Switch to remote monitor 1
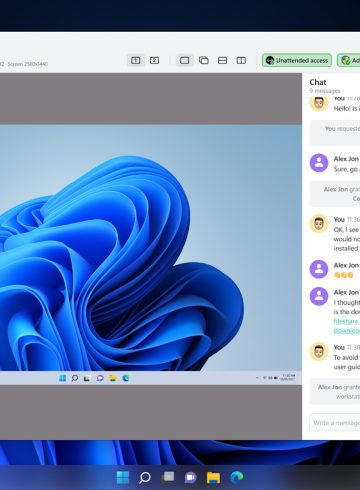 click(x=135, y=60)
